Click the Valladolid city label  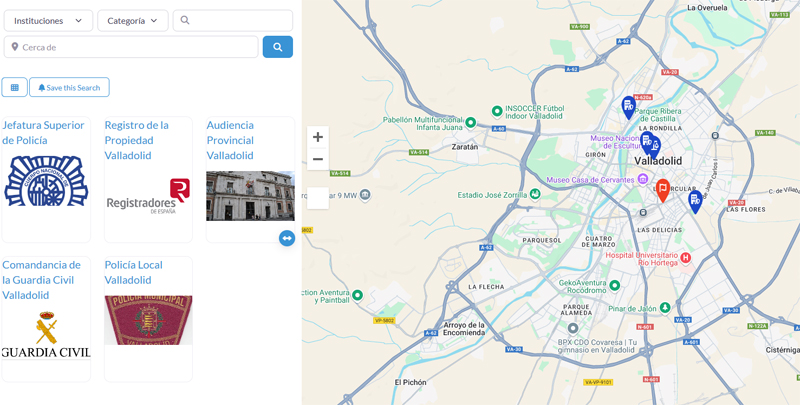pos(658,161)
